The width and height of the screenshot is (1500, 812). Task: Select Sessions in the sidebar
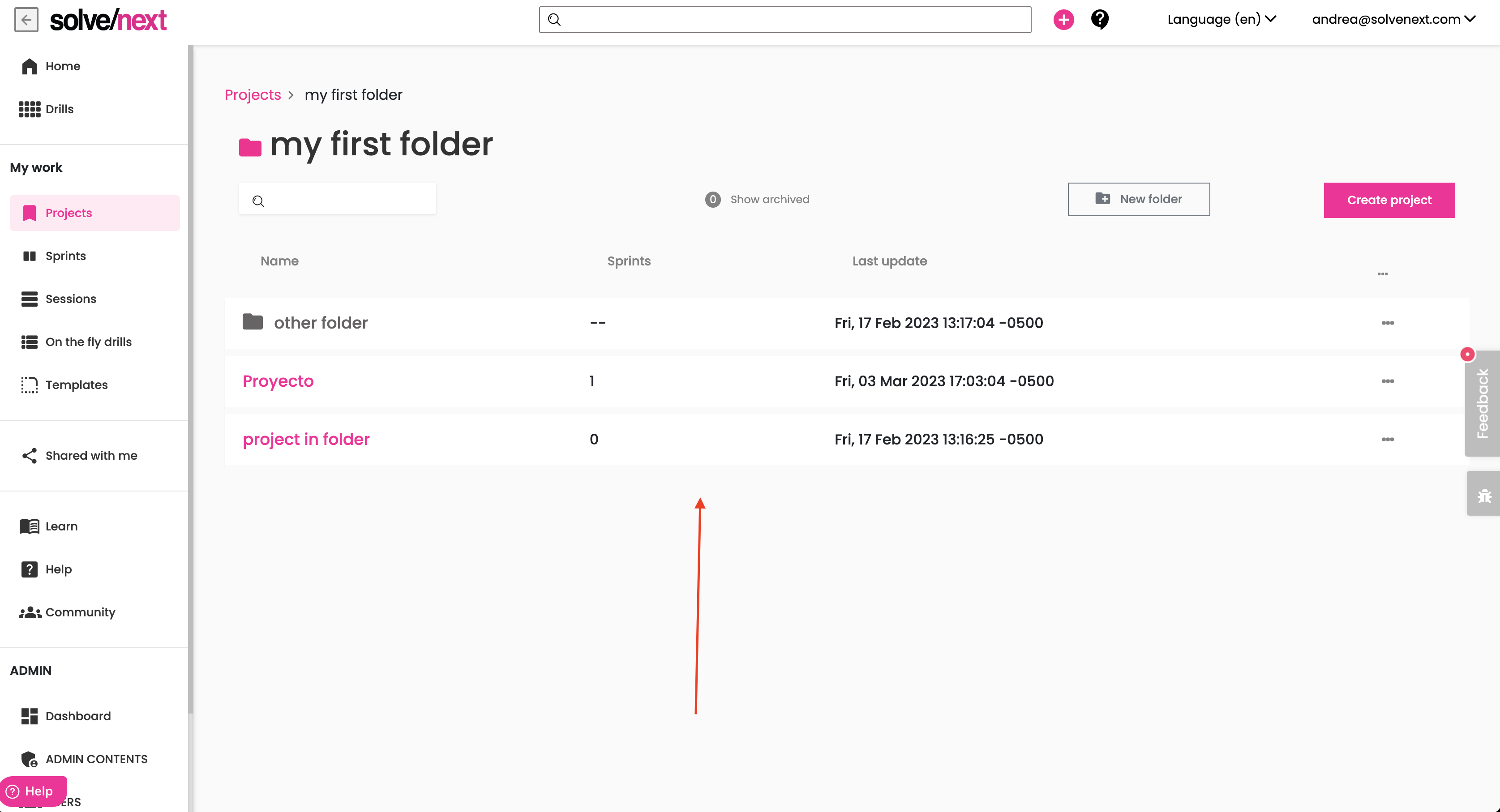pos(70,299)
